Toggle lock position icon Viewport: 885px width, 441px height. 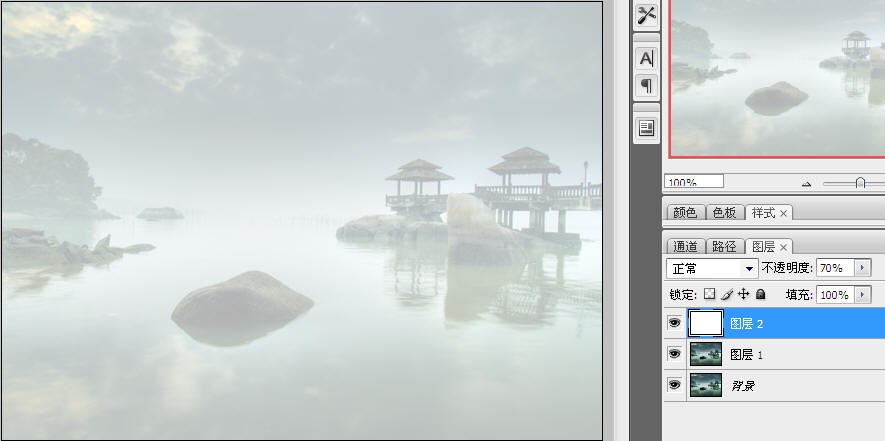pos(743,294)
